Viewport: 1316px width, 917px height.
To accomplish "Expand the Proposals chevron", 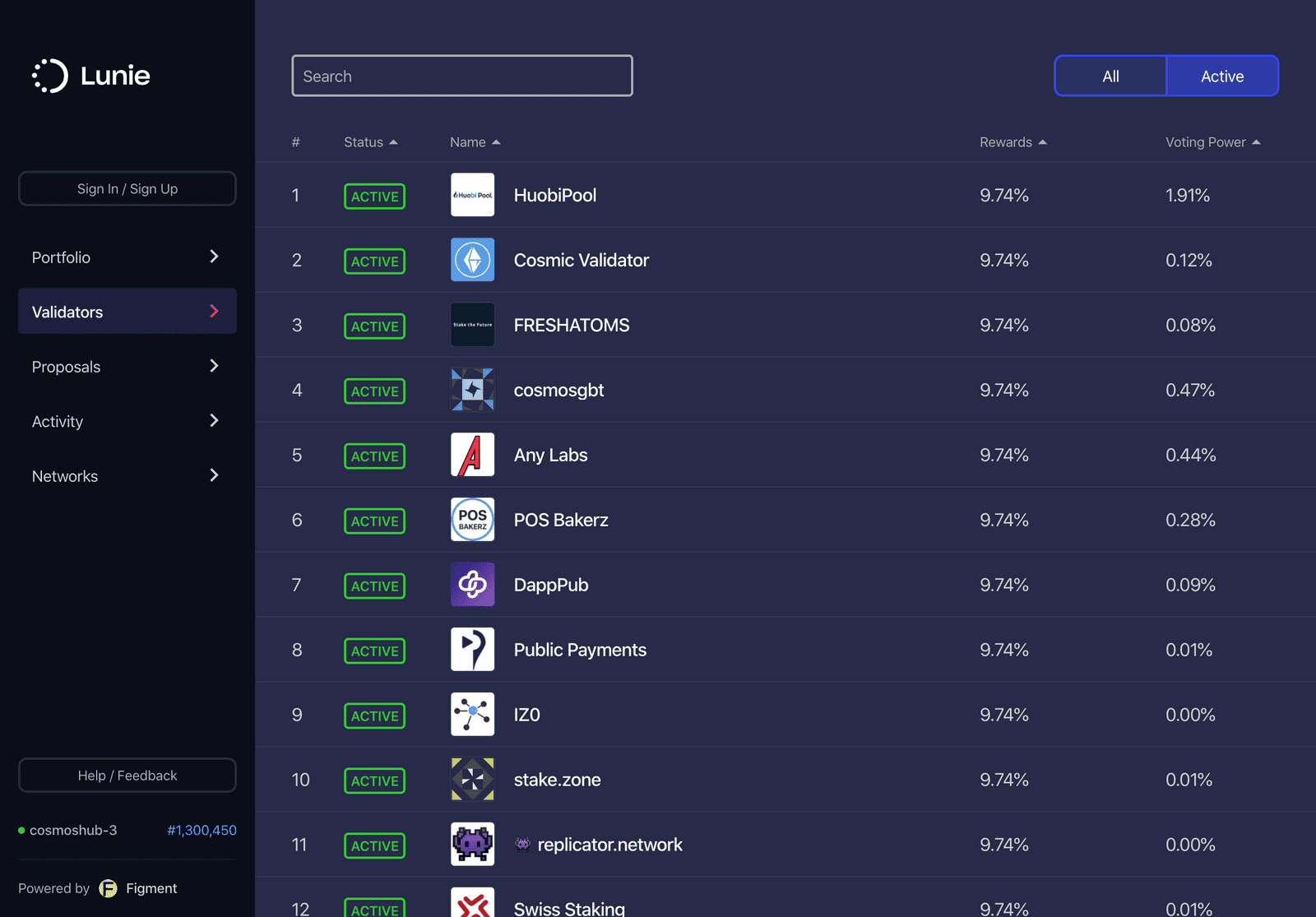I will [214, 366].
